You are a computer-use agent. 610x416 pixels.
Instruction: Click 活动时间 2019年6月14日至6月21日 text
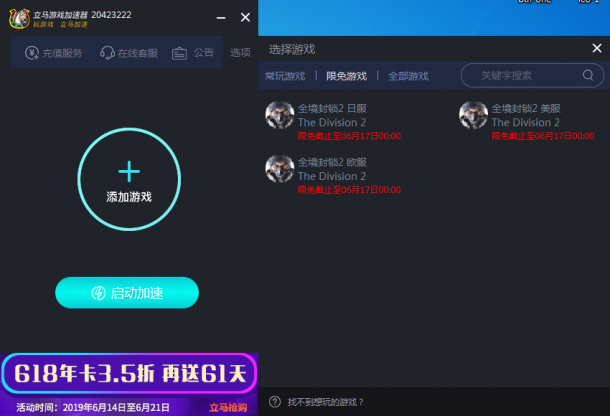93,407
